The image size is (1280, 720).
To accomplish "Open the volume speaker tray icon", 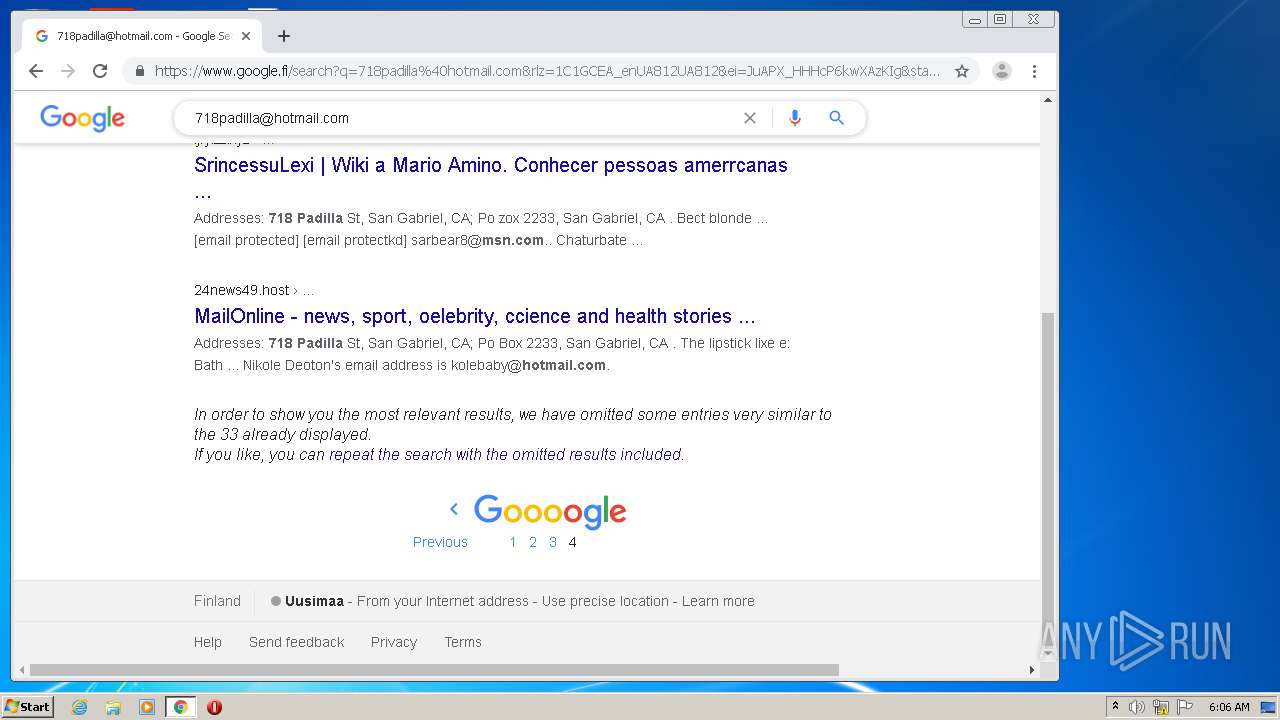I will [x=1137, y=707].
